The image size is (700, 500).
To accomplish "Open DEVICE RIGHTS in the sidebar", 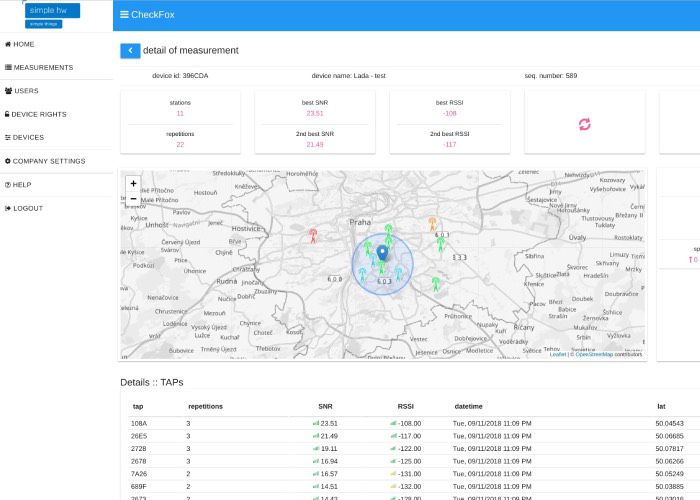I will pyautogui.click(x=36, y=114).
